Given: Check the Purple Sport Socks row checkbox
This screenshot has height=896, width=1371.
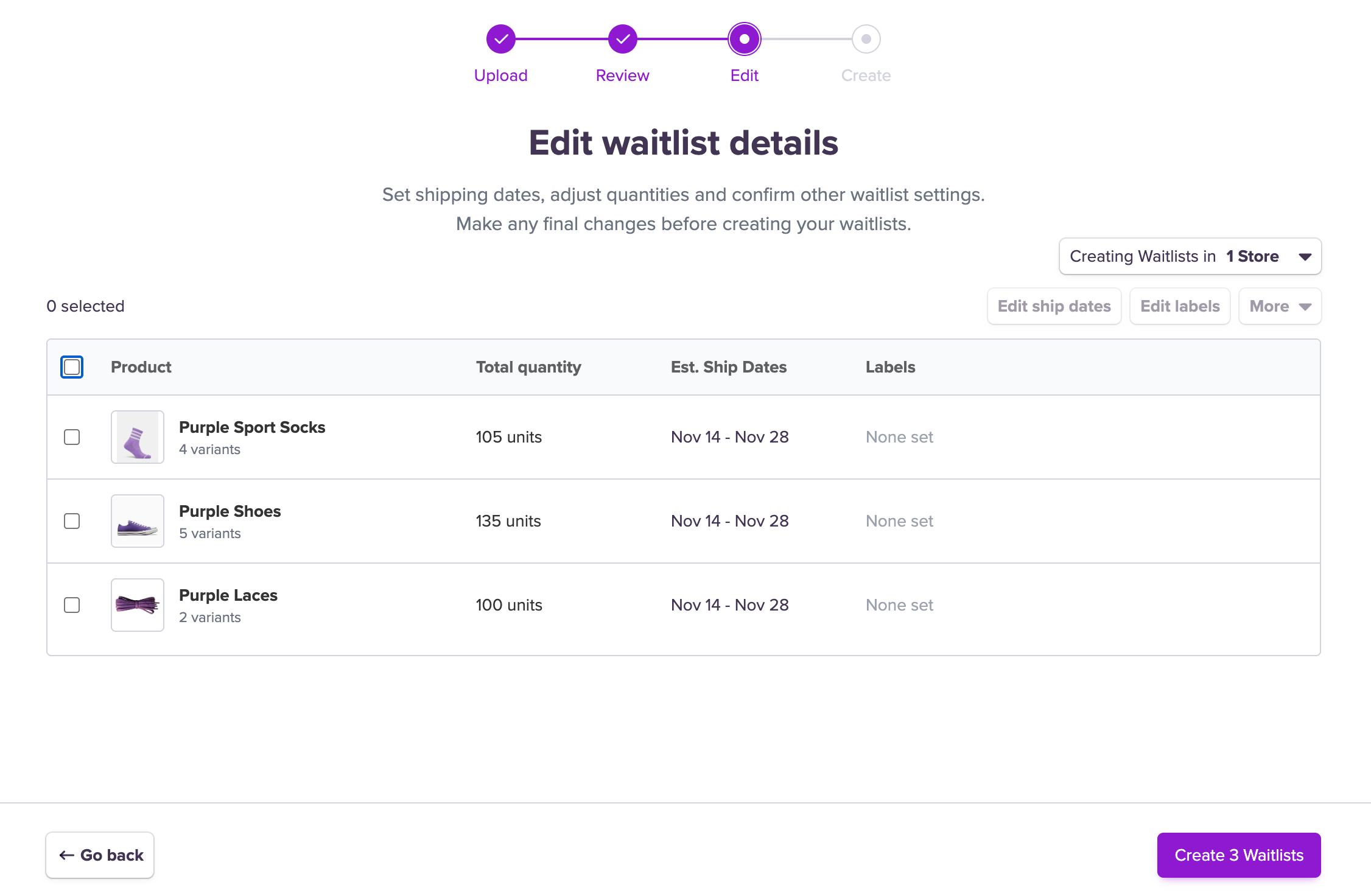Looking at the screenshot, I should 72,437.
